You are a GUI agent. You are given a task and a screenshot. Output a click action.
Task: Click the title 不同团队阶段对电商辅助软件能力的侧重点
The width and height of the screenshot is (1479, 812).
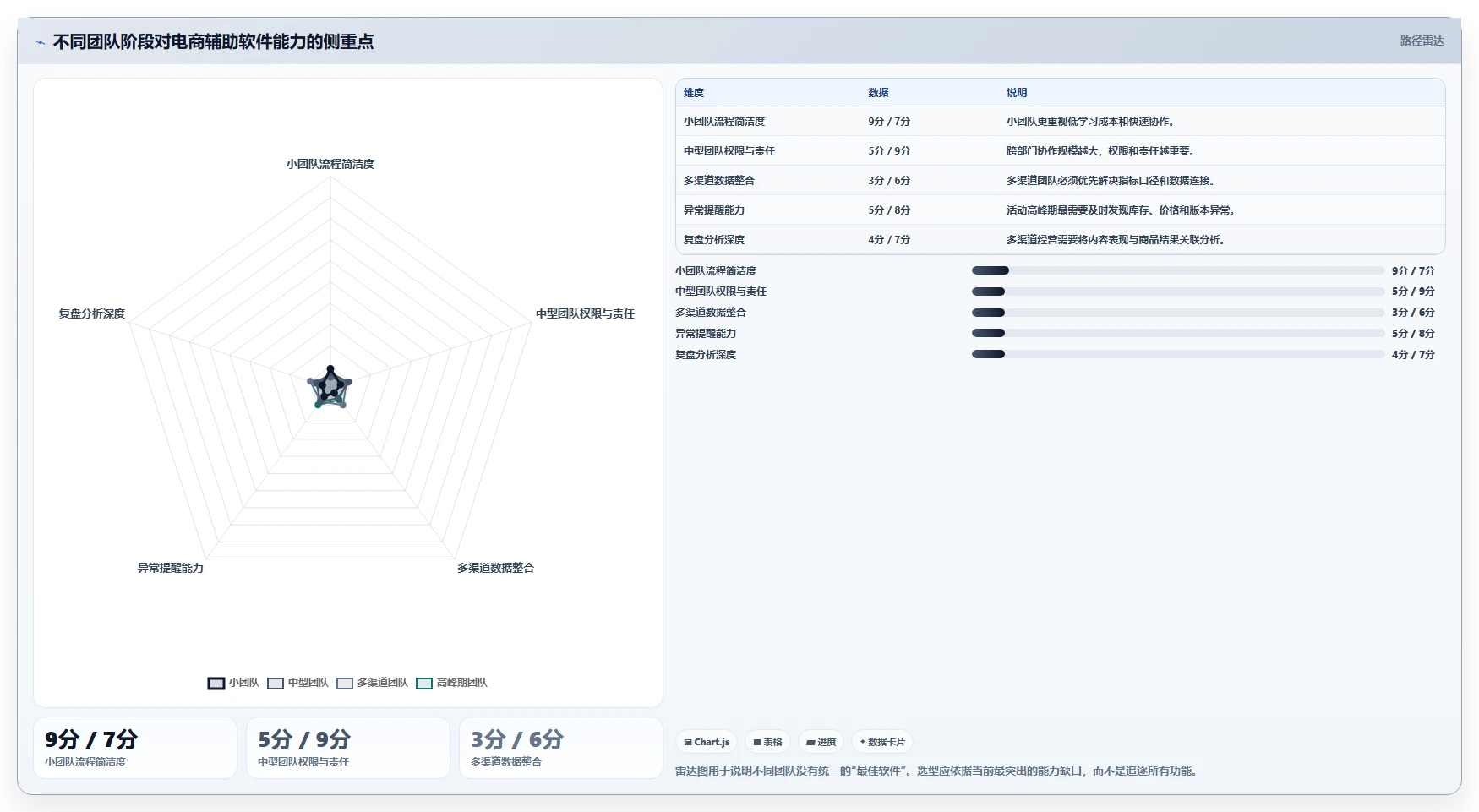pos(213,41)
